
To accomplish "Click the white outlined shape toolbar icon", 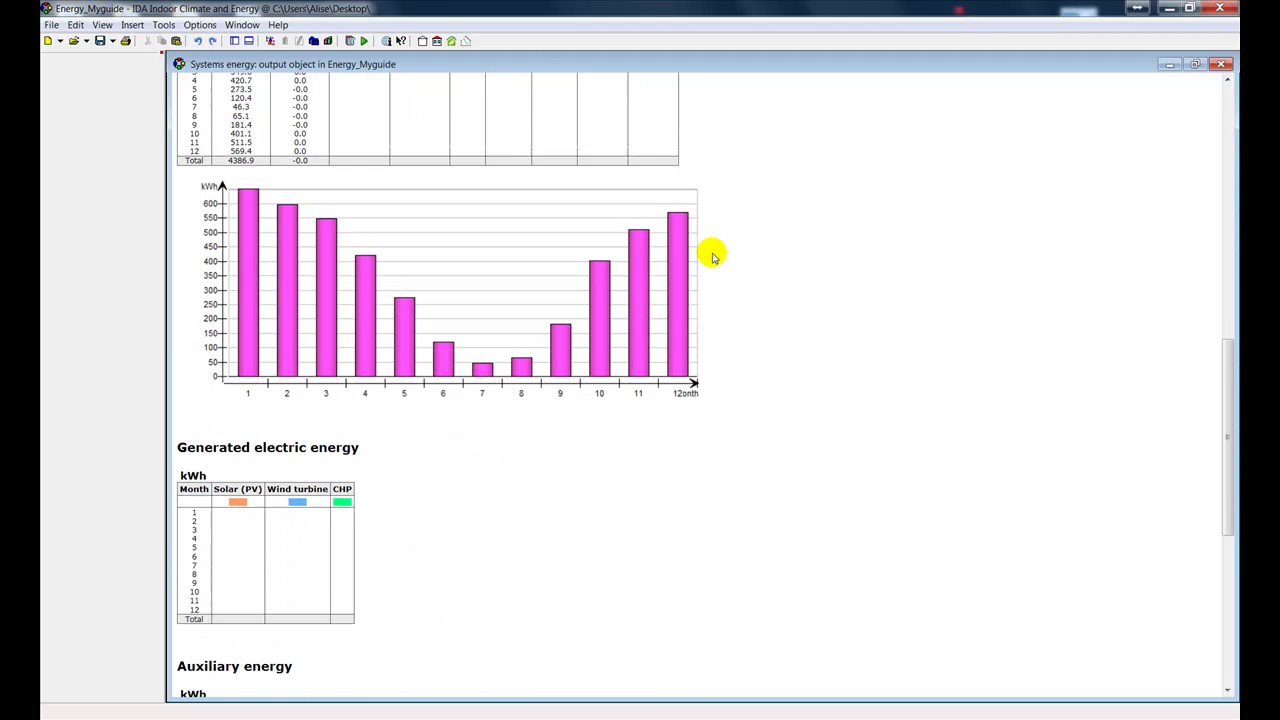I will tap(465, 41).
